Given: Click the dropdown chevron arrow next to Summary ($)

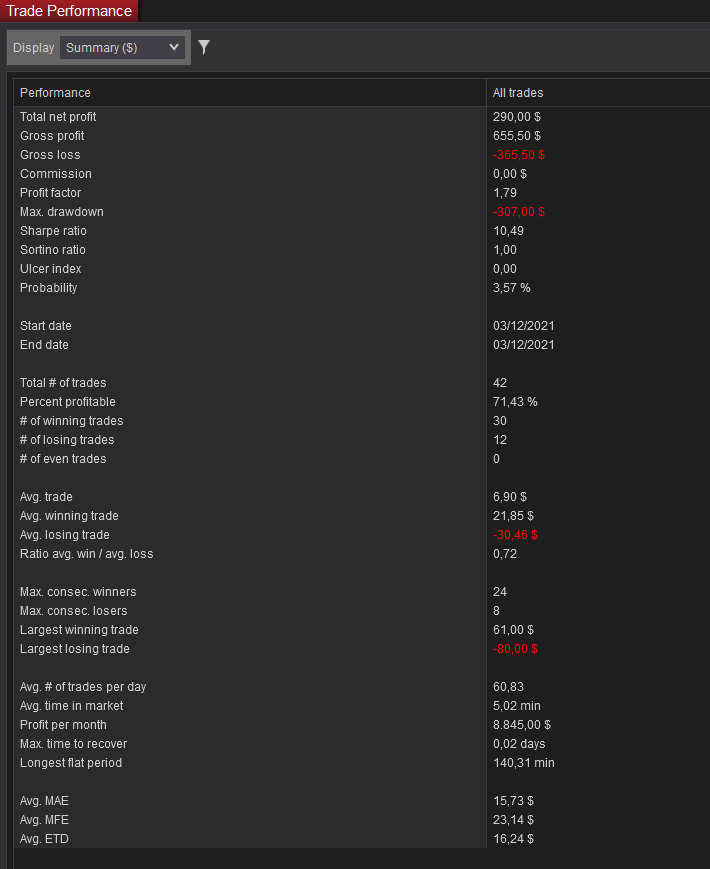Looking at the screenshot, I should click(x=173, y=47).
